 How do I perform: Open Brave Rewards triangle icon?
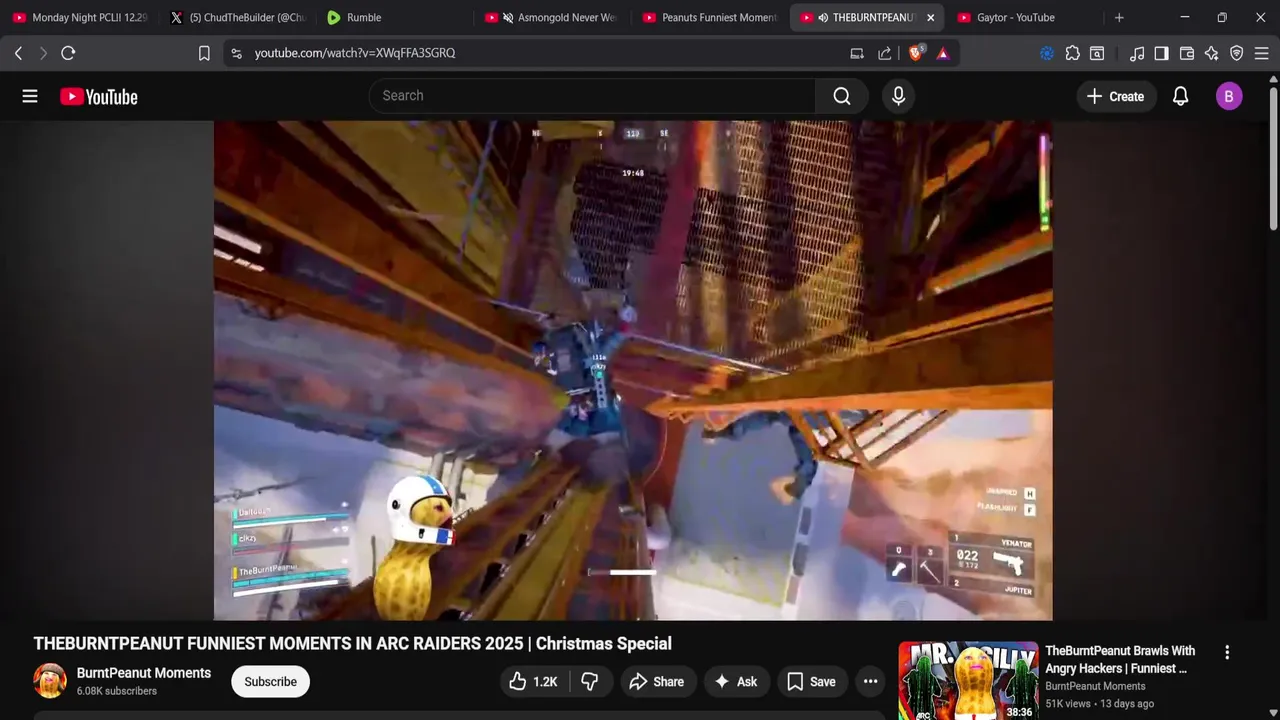click(x=943, y=53)
